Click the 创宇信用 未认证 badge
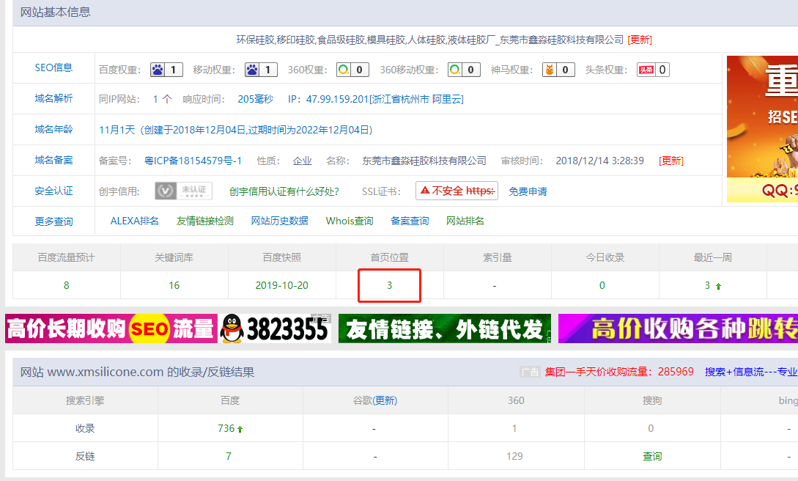798x481 pixels. point(184,191)
